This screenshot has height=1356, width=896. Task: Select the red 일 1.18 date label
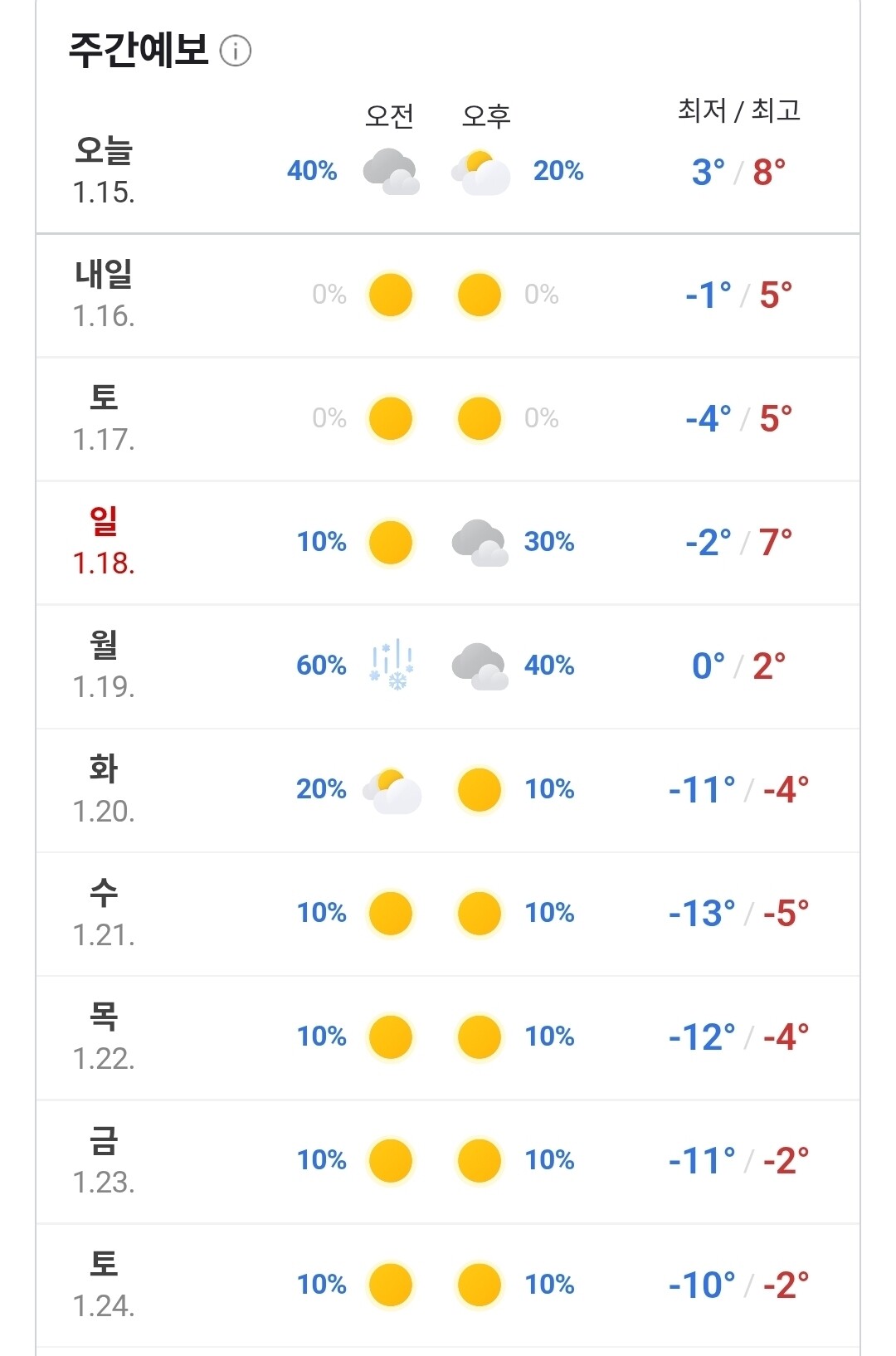click(x=104, y=541)
